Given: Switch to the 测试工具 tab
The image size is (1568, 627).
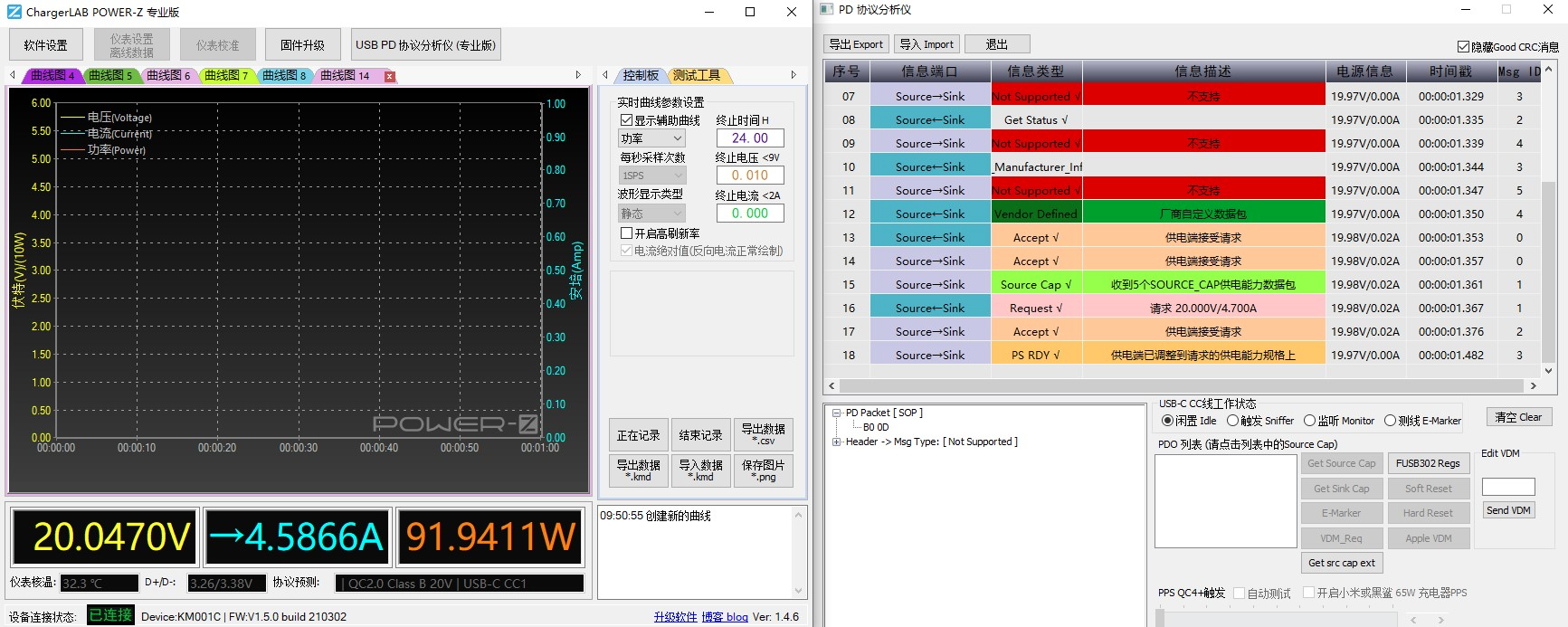Looking at the screenshot, I should click(697, 75).
